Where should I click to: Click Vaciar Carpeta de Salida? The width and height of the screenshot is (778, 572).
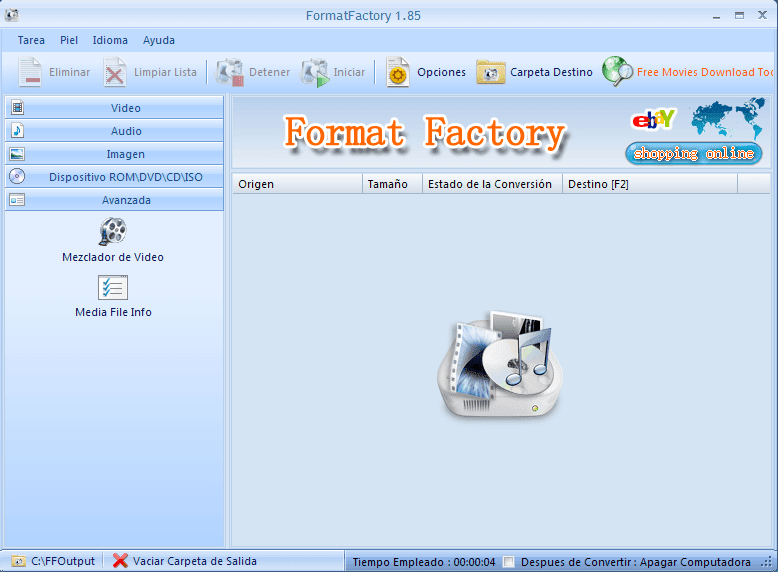click(194, 561)
